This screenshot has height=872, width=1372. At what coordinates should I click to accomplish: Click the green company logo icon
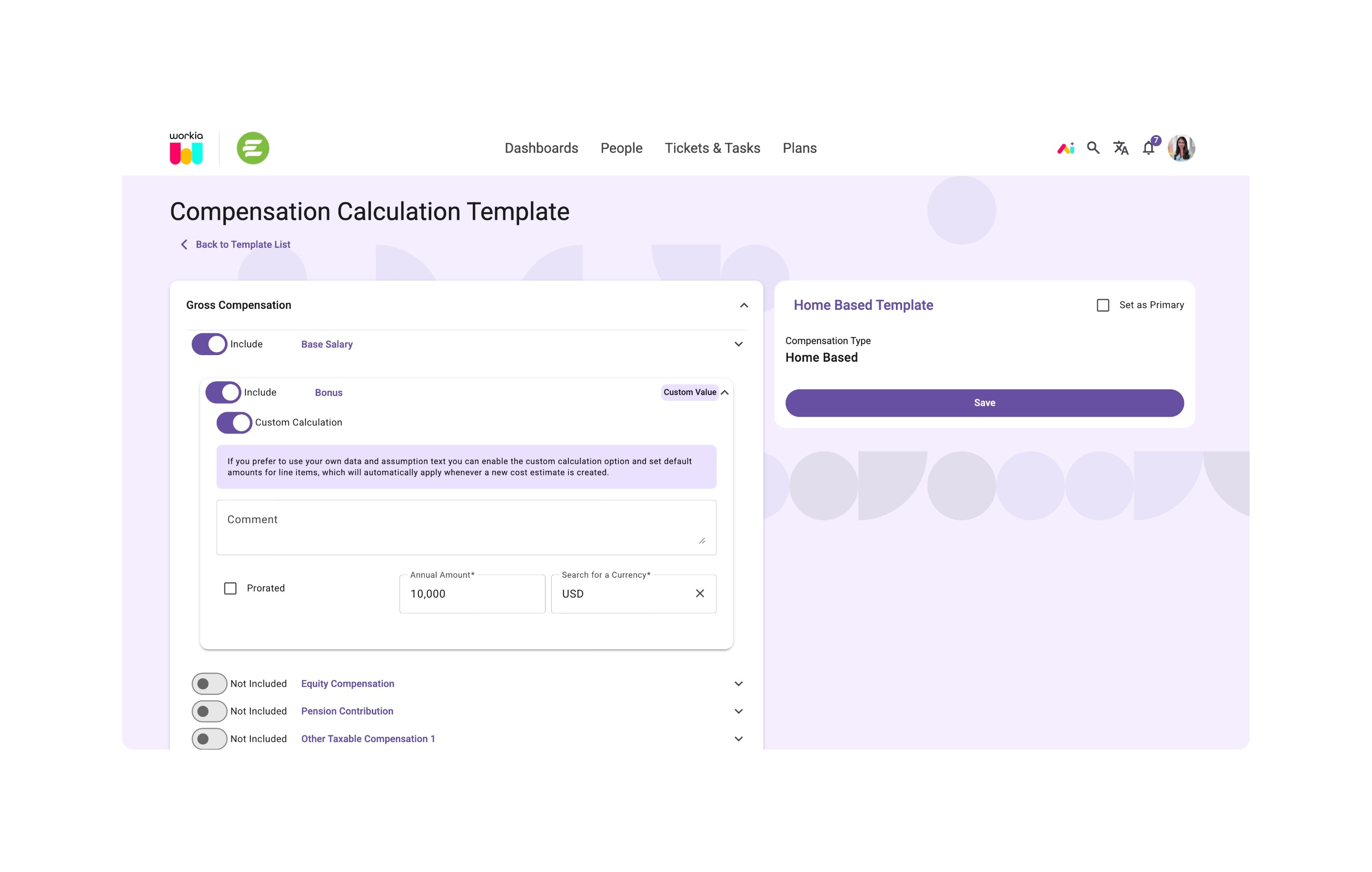point(253,148)
